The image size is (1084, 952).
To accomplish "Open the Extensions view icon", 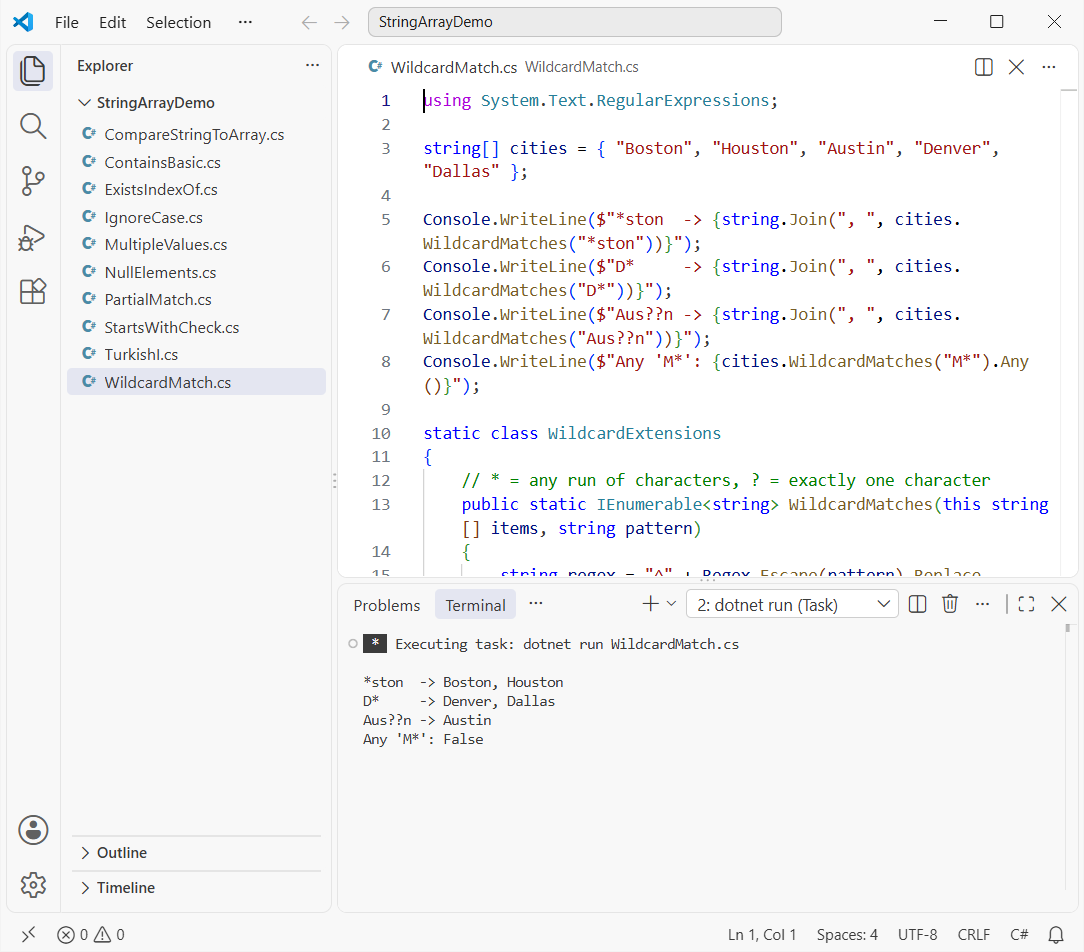I will coord(32,292).
